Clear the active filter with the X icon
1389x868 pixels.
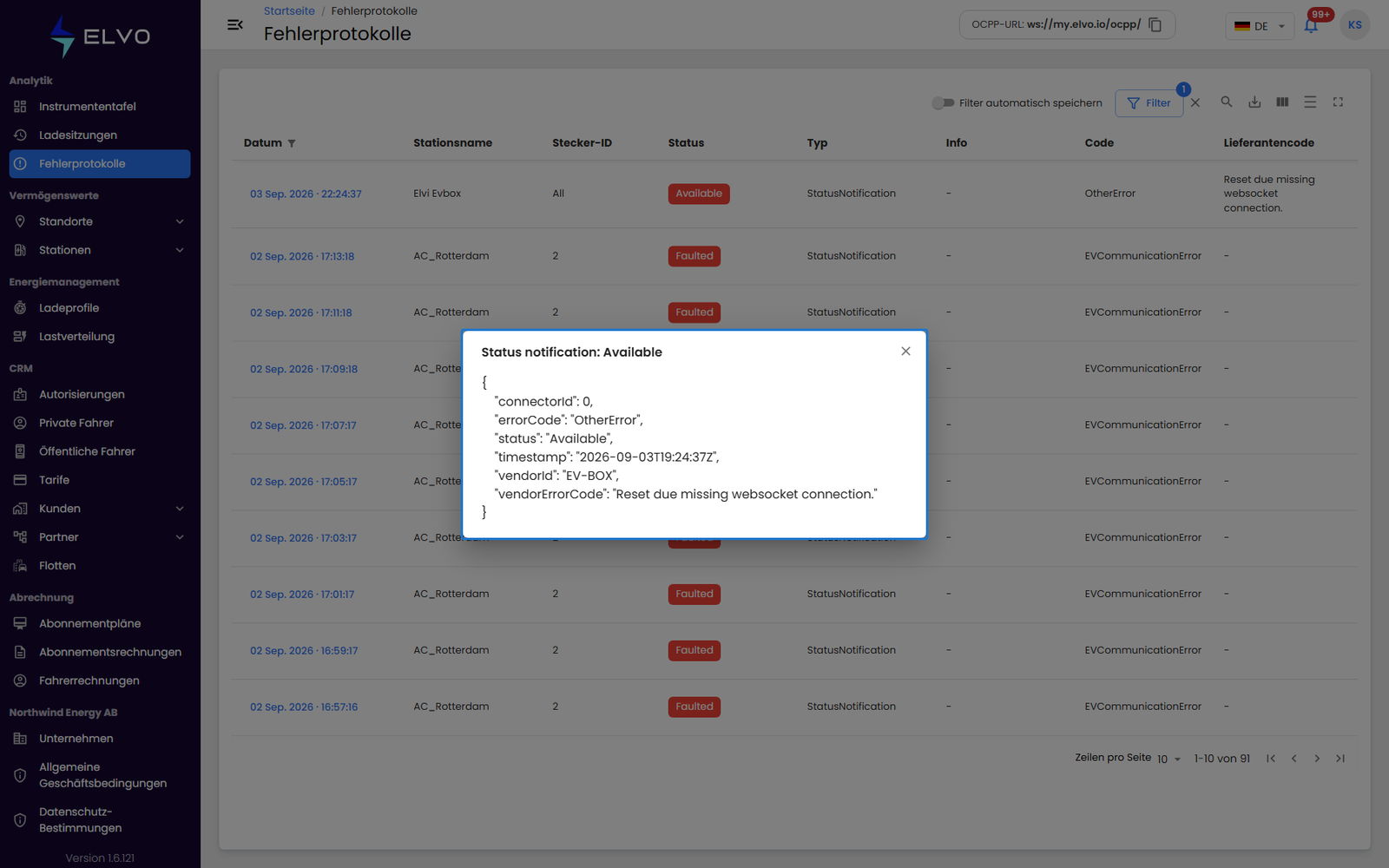click(1195, 102)
